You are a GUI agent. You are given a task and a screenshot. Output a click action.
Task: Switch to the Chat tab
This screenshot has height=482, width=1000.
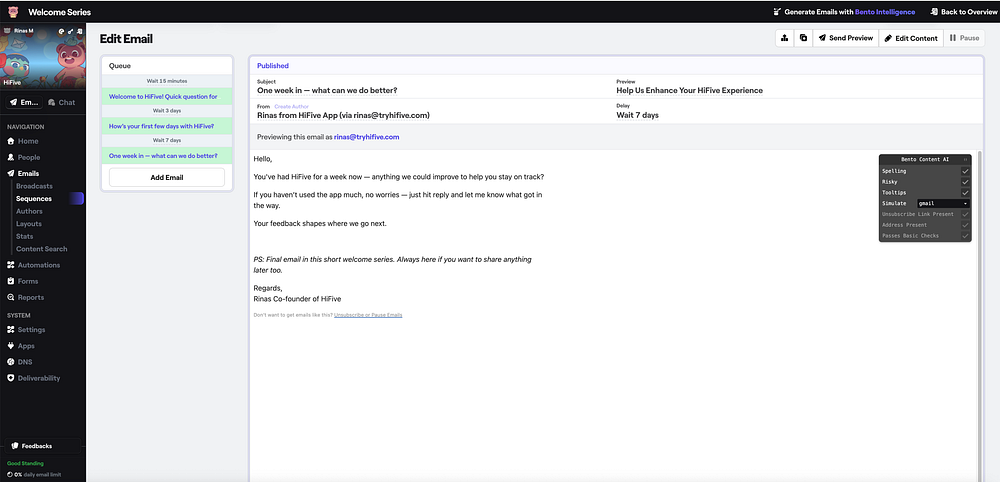(x=61, y=103)
